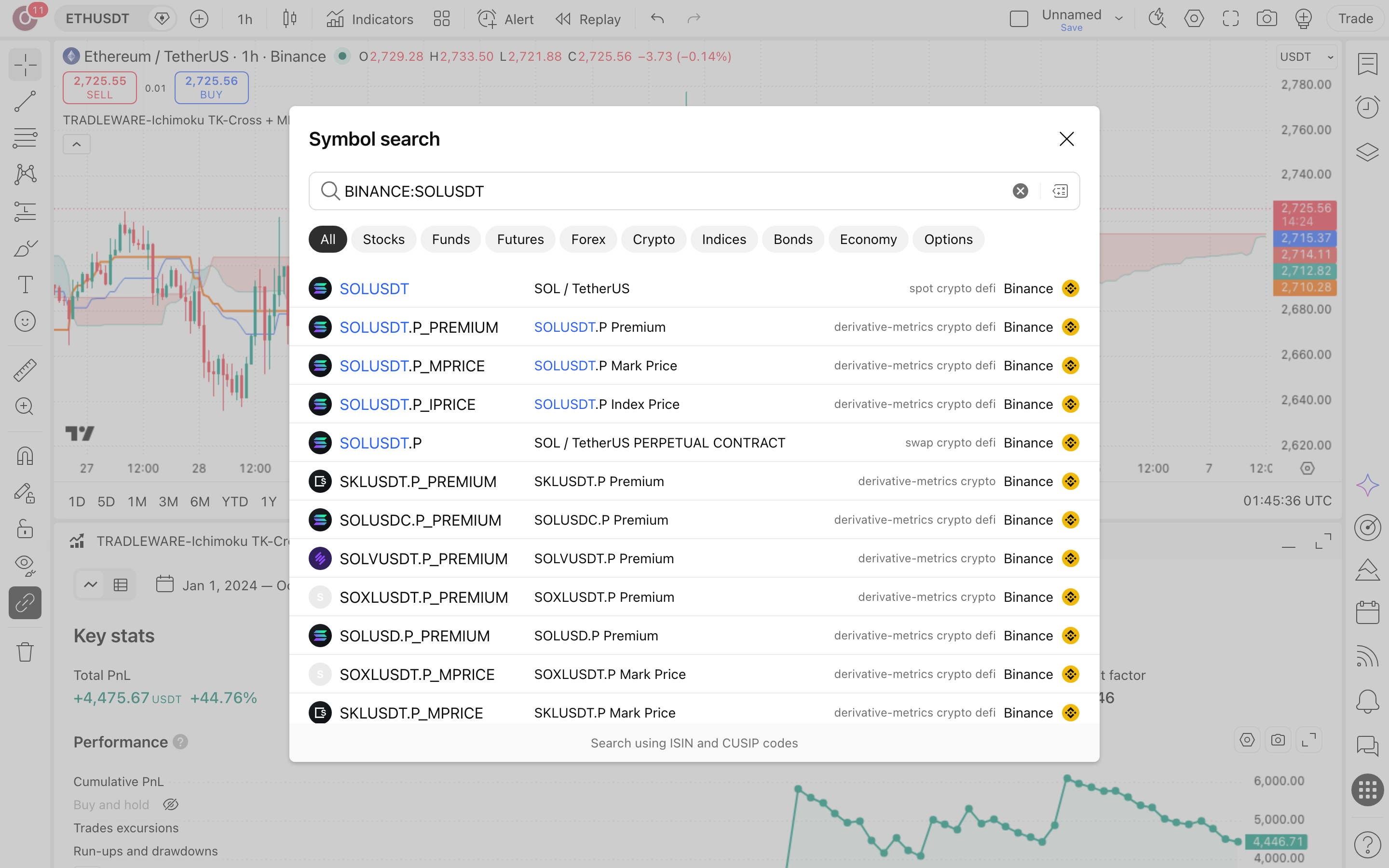1389x868 pixels.
Task: Click the trash remove objects icon
Action: click(25, 651)
